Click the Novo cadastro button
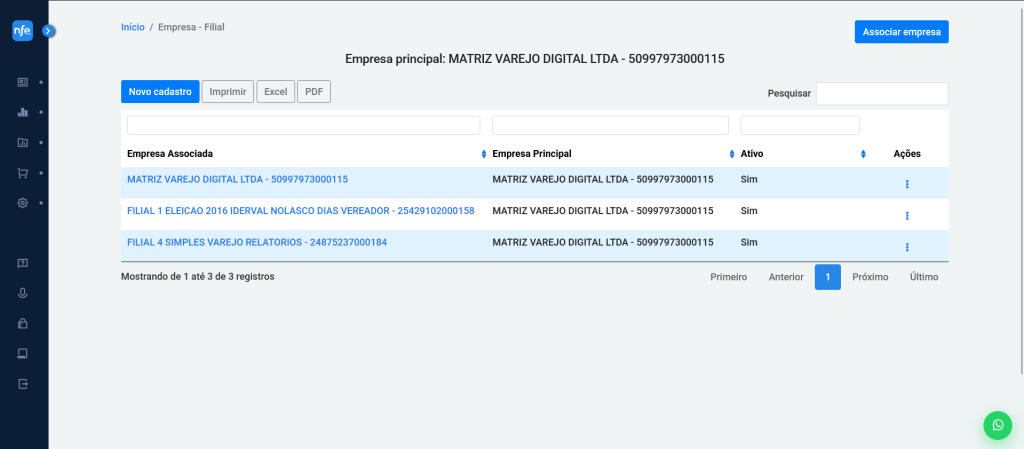This screenshot has width=1024, height=449. pyautogui.click(x=160, y=92)
